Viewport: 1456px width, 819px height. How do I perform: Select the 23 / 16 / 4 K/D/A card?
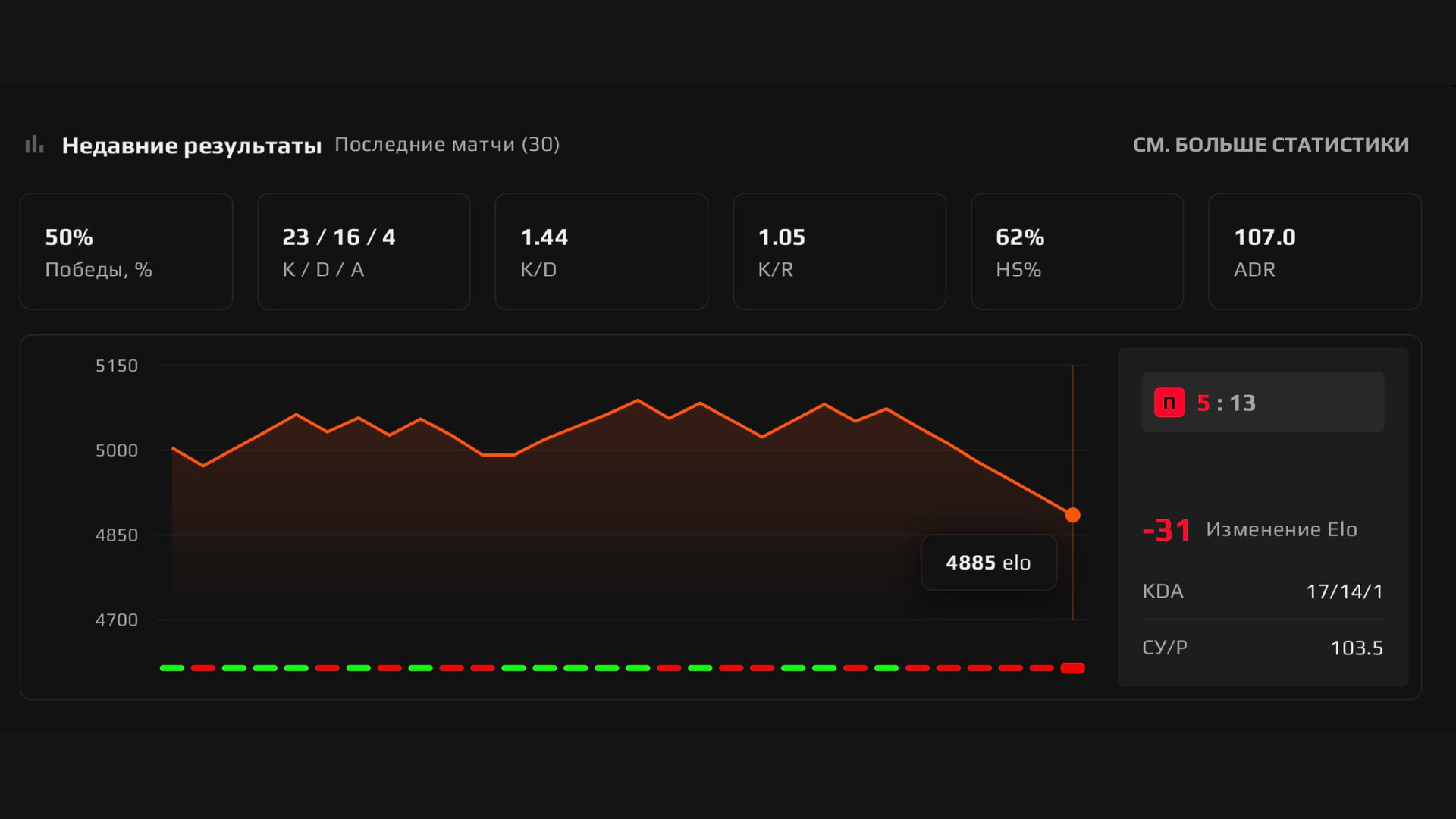364,251
